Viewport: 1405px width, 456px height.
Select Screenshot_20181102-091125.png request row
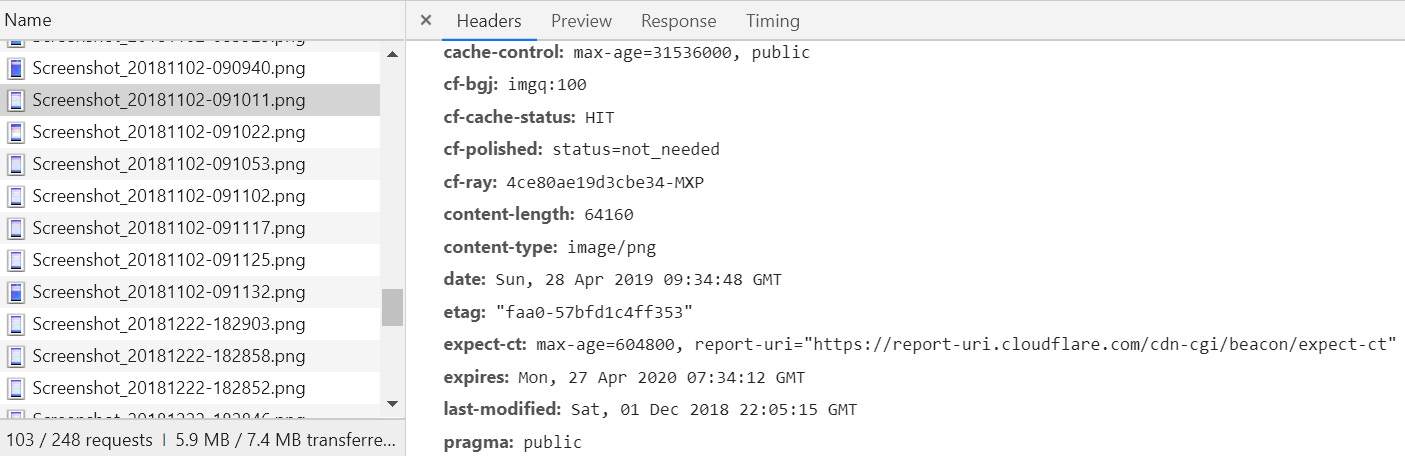pos(190,261)
